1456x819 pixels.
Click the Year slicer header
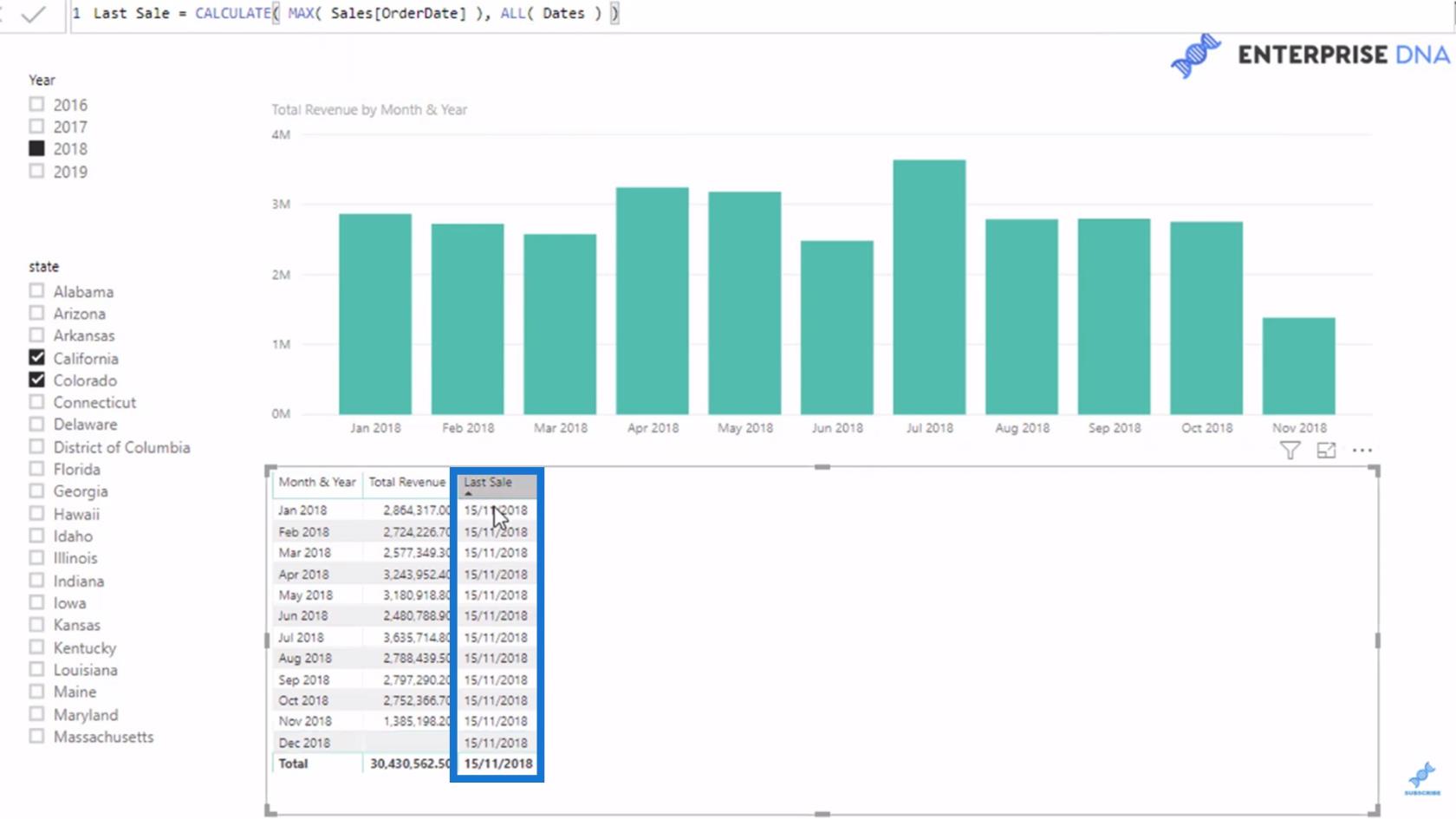[x=42, y=80]
